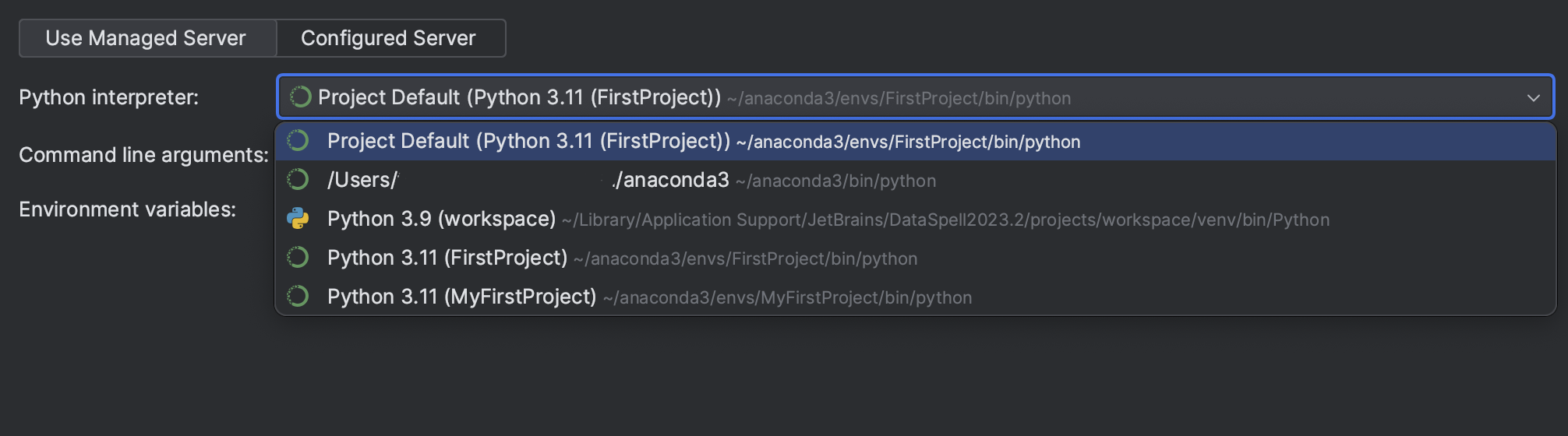Click the DataSpell2023.2 workspace venv path

[945, 220]
